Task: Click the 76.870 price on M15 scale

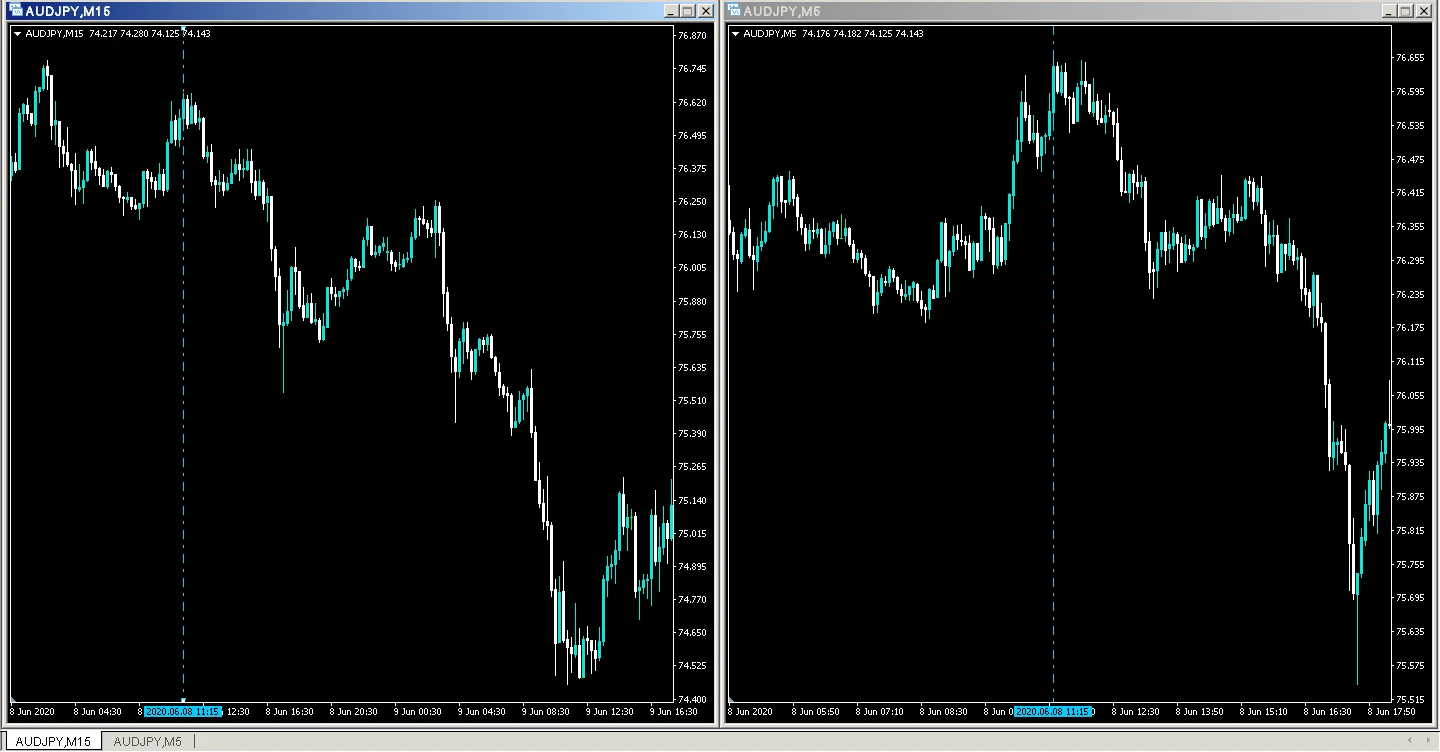Action: [692, 36]
